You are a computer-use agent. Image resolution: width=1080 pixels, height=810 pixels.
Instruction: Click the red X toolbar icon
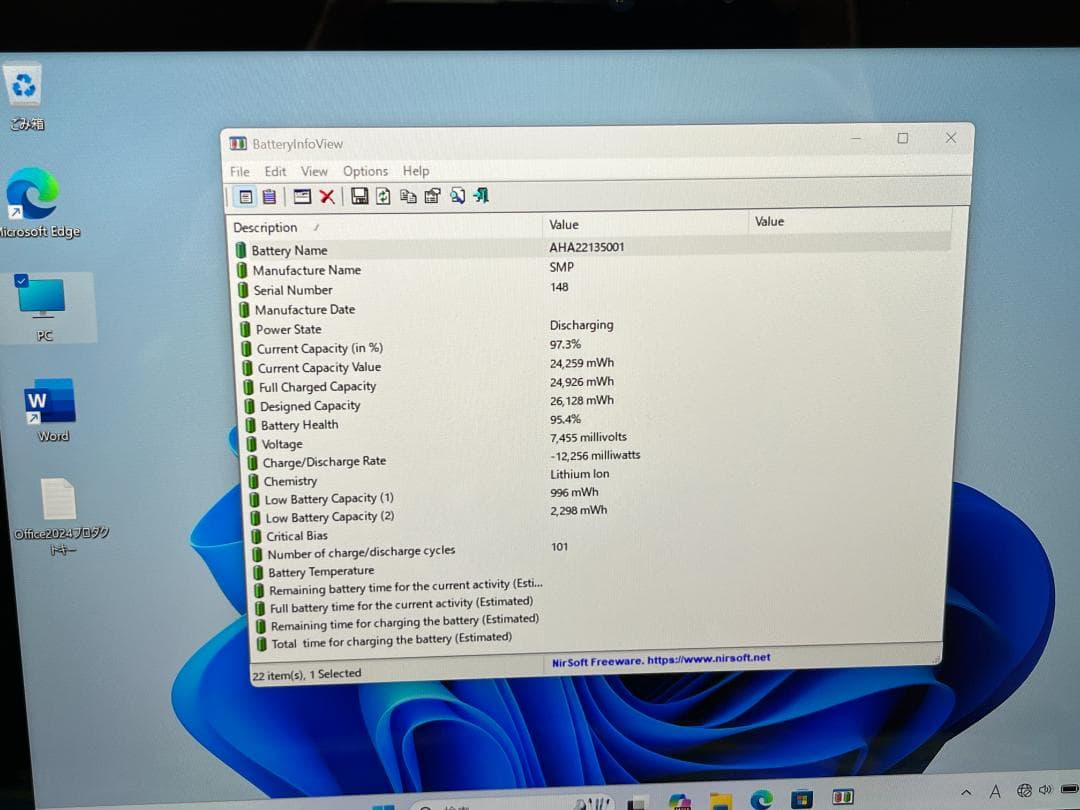(327, 196)
